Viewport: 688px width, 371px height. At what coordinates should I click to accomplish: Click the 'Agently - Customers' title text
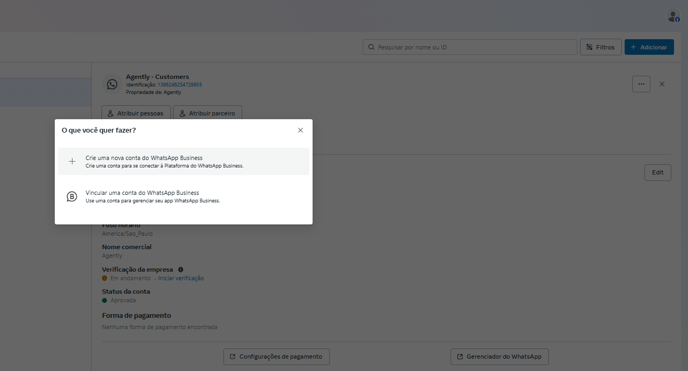pyautogui.click(x=158, y=77)
